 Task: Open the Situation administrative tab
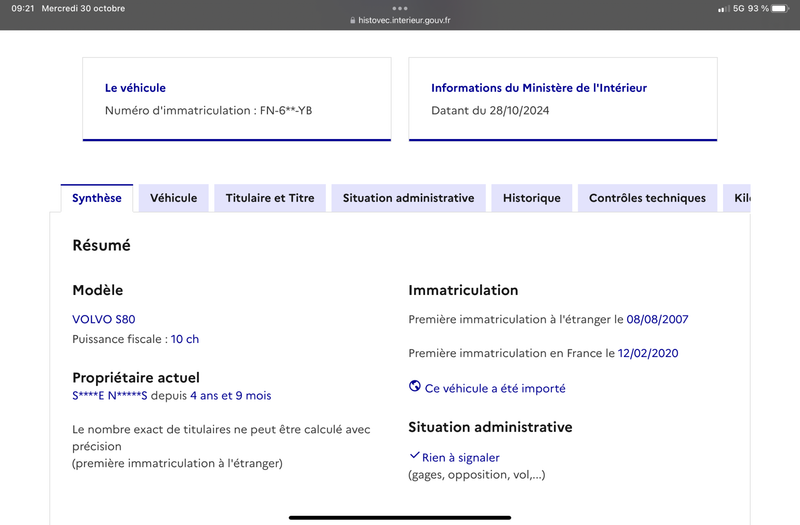pos(408,198)
